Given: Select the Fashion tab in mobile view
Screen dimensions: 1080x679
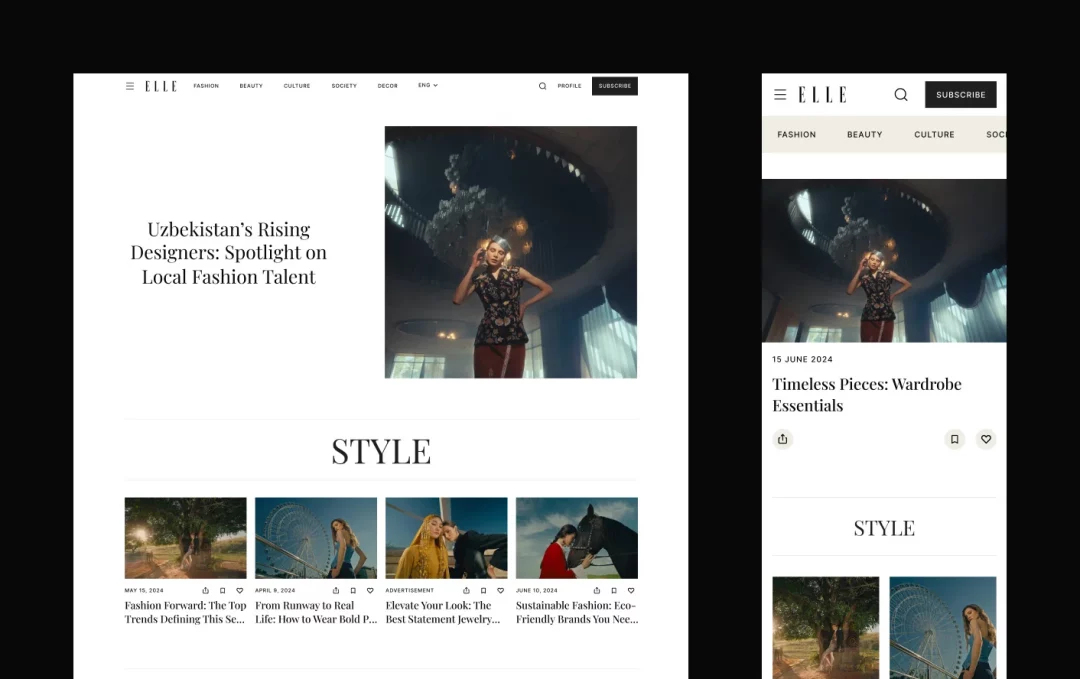Looking at the screenshot, I should click(796, 134).
